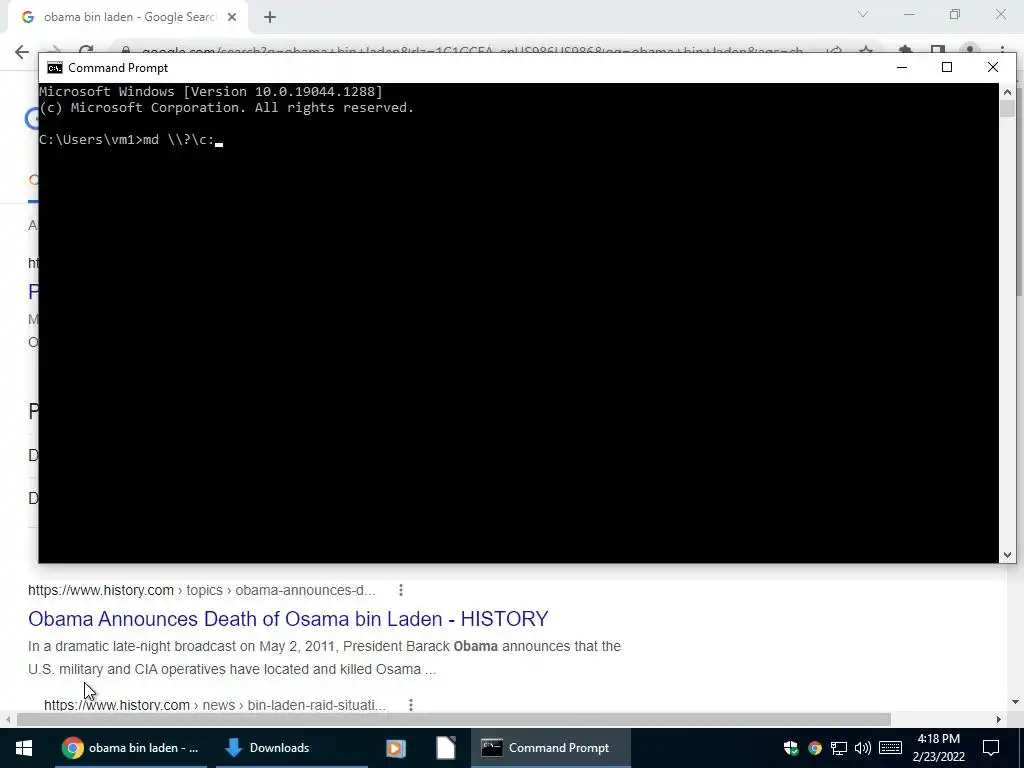Click Command Prompt taskbar button
The image size is (1024, 768).
point(551,748)
